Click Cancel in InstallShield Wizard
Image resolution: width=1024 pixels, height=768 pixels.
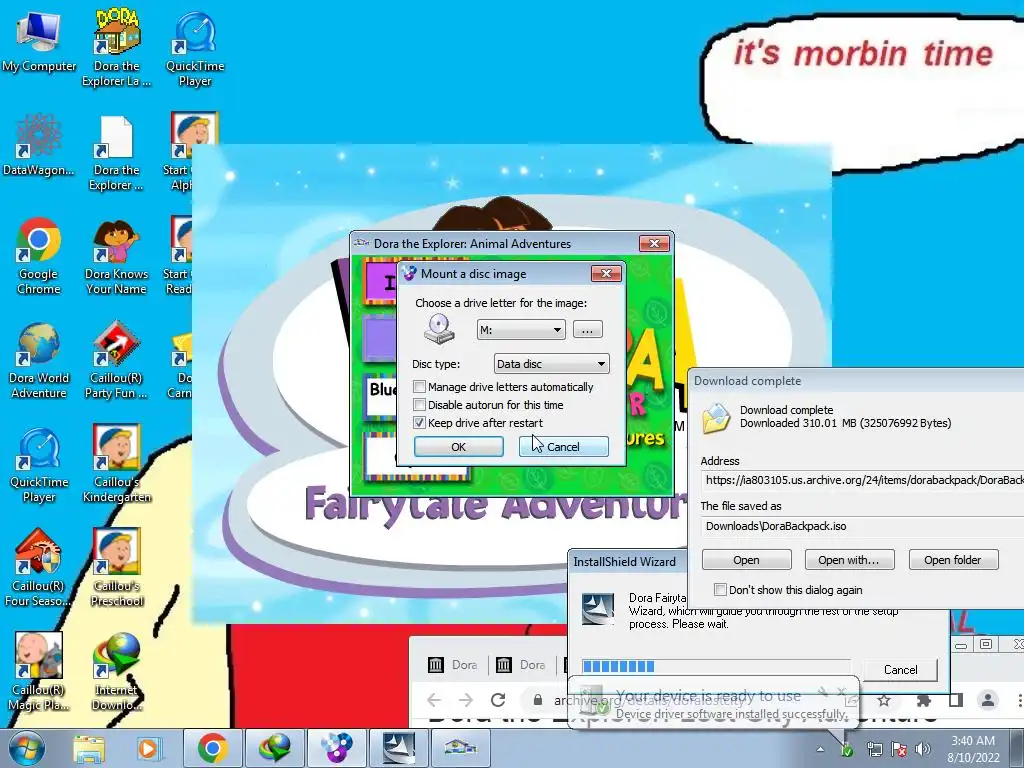click(901, 669)
